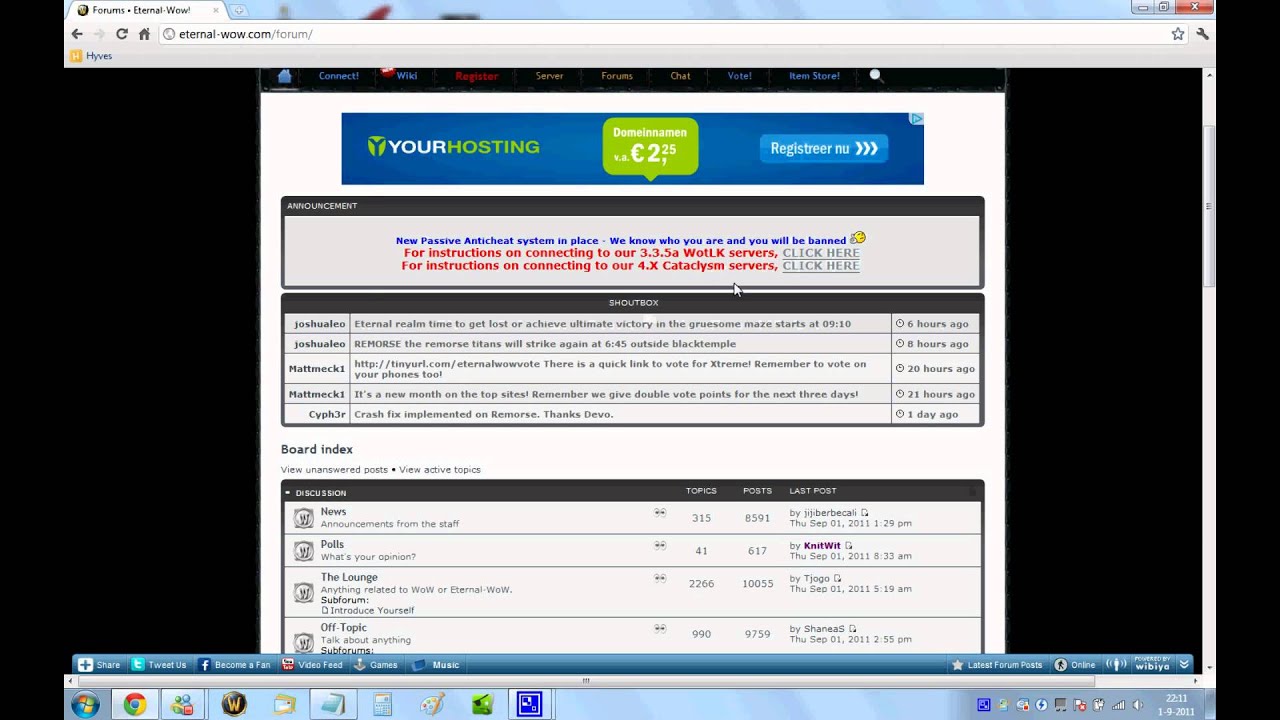Click the page vertical scrollbar thumb
Image resolution: width=1280 pixels, height=720 pixels.
click(1208, 206)
